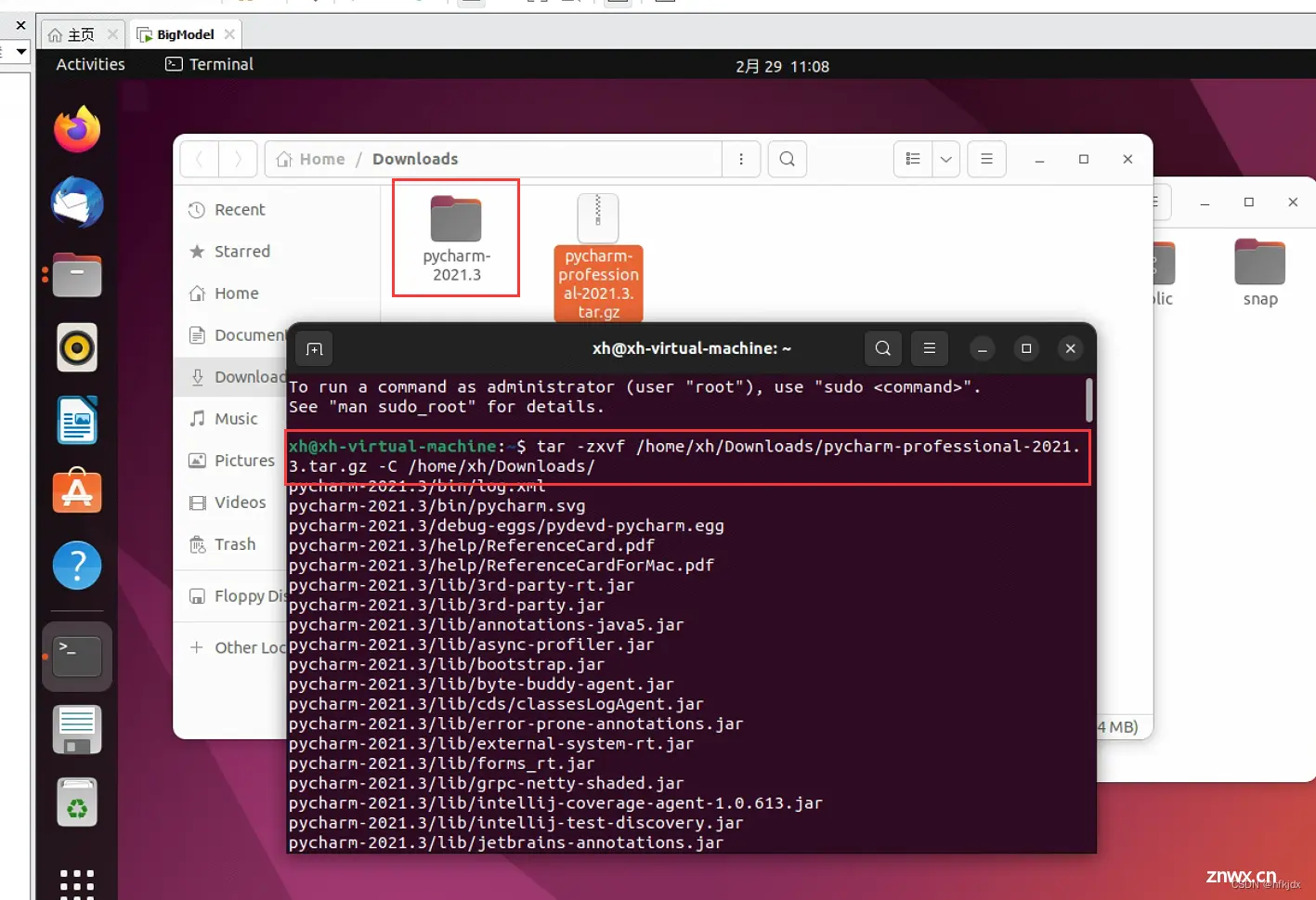
Task: Click pycharm-2021.3/help/ReferenceCard.pdf output line
Action: coord(472,545)
